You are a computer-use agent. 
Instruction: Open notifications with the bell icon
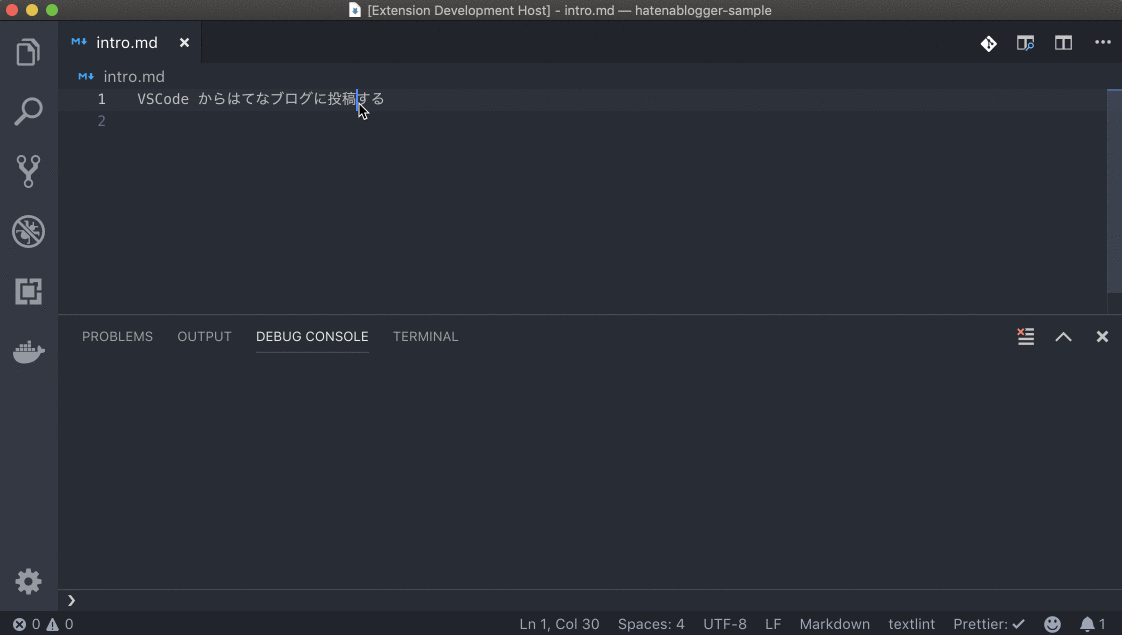[1092, 624]
